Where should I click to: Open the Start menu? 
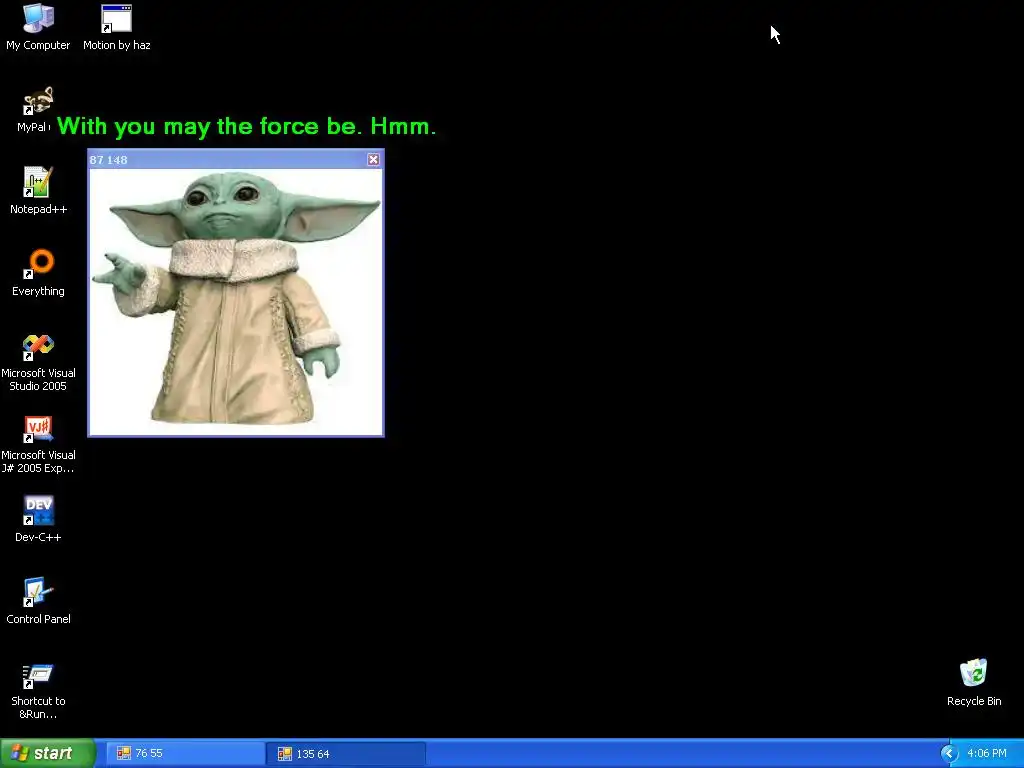pyautogui.click(x=48, y=753)
